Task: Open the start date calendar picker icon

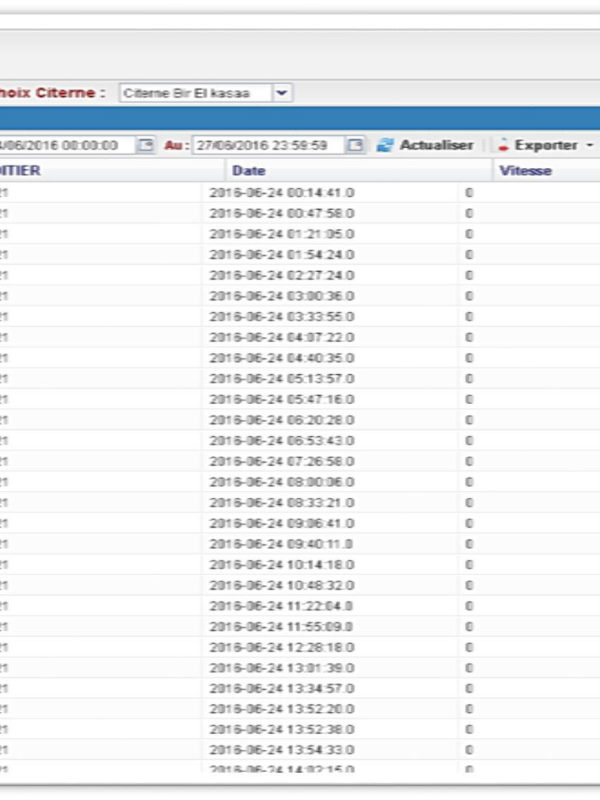Action: pyautogui.click(x=145, y=145)
